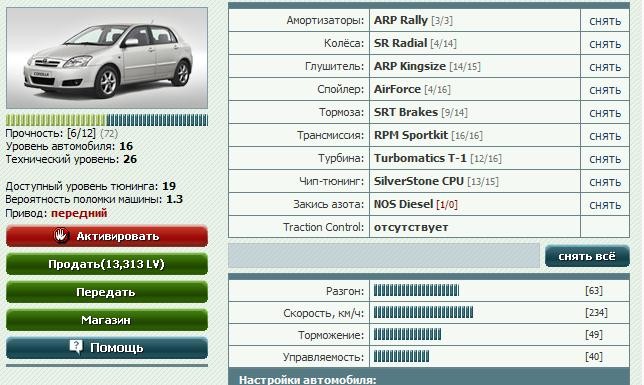Click the [49] braking value
Screen dimensions: 644x385
[593, 334]
